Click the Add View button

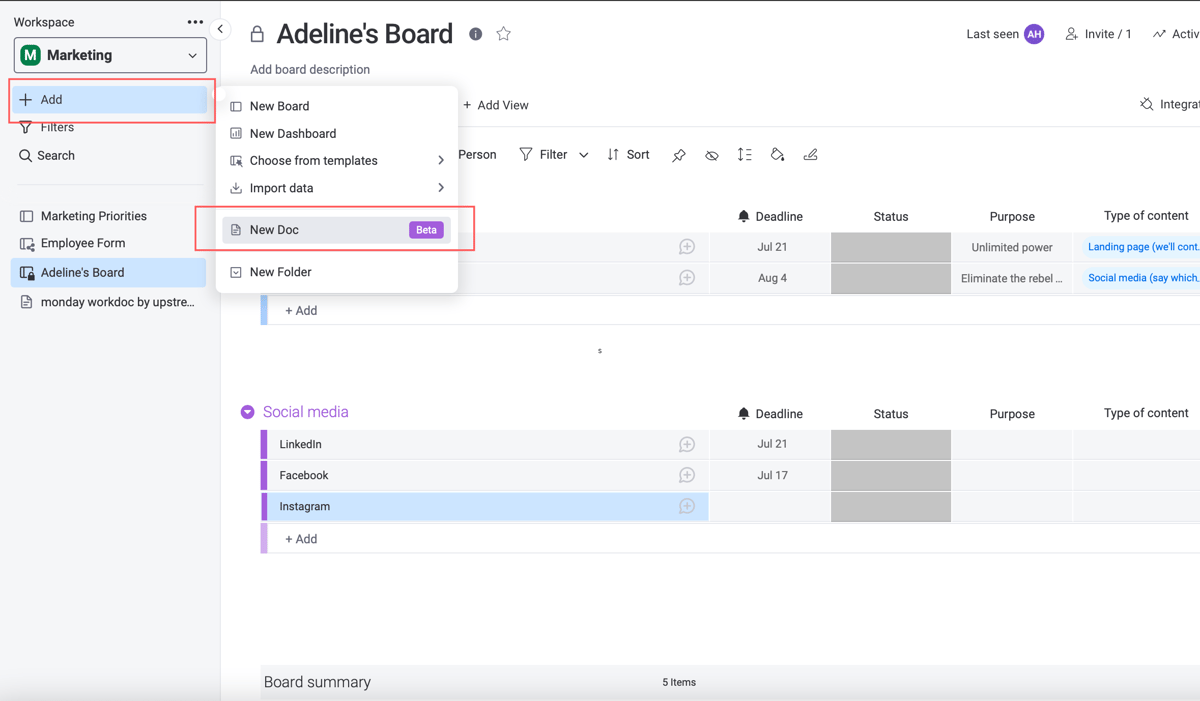496,104
